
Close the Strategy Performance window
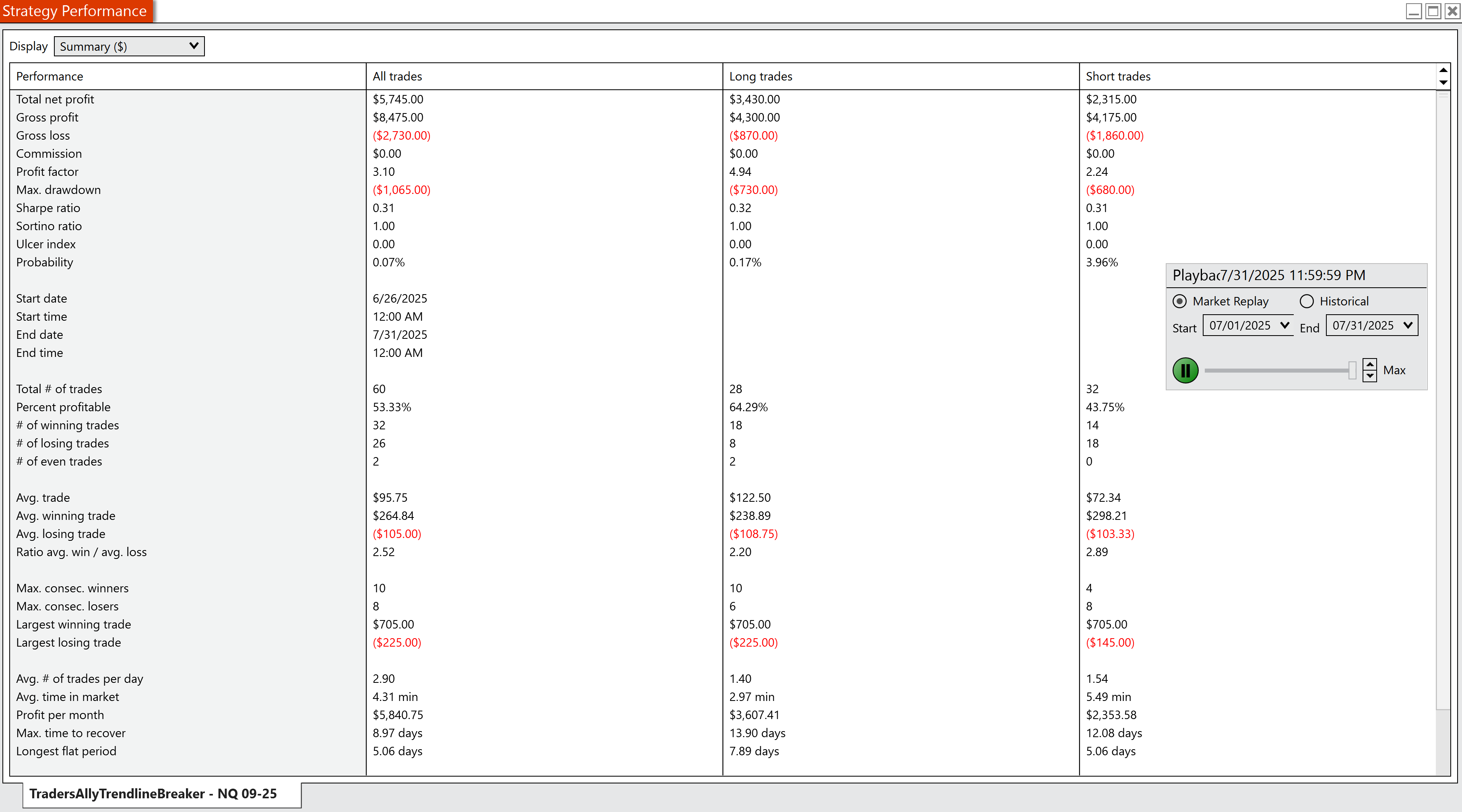[x=1452, y=11]
